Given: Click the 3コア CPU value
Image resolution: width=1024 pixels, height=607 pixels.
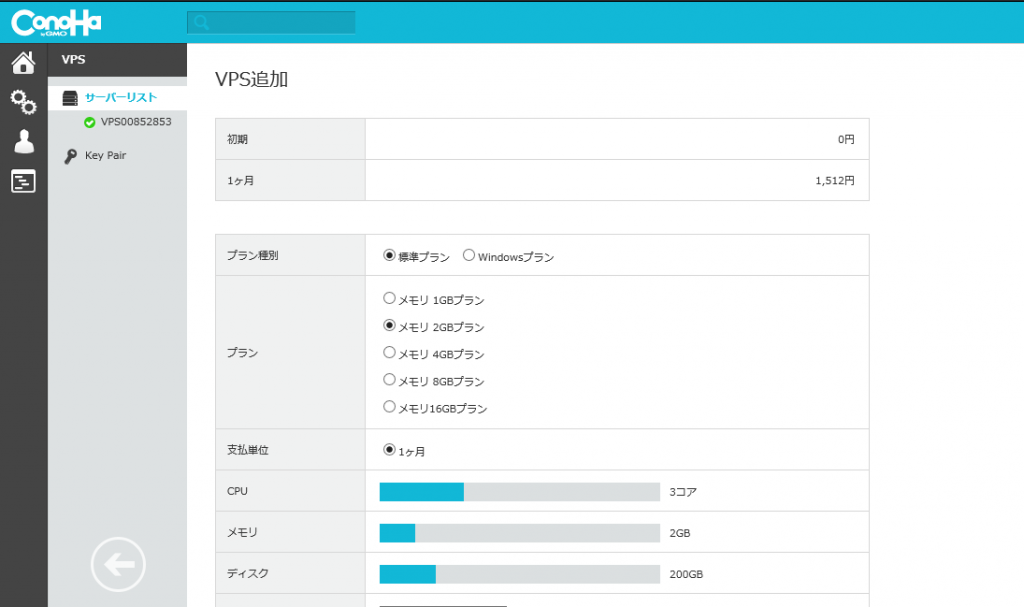Looking at the screenshot, I should point(683,492).
